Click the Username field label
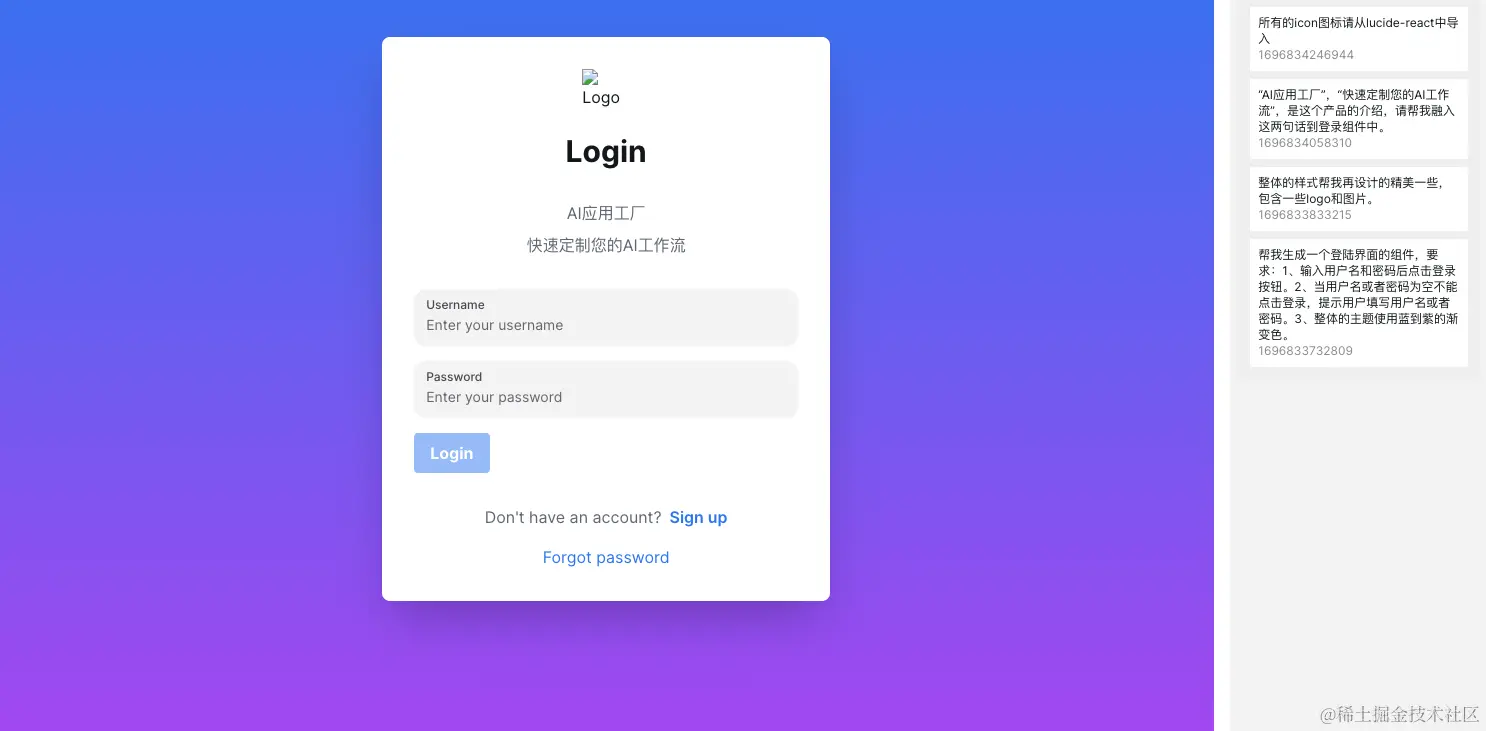Viewport: 1486px width, 731px height. point(455,305)
